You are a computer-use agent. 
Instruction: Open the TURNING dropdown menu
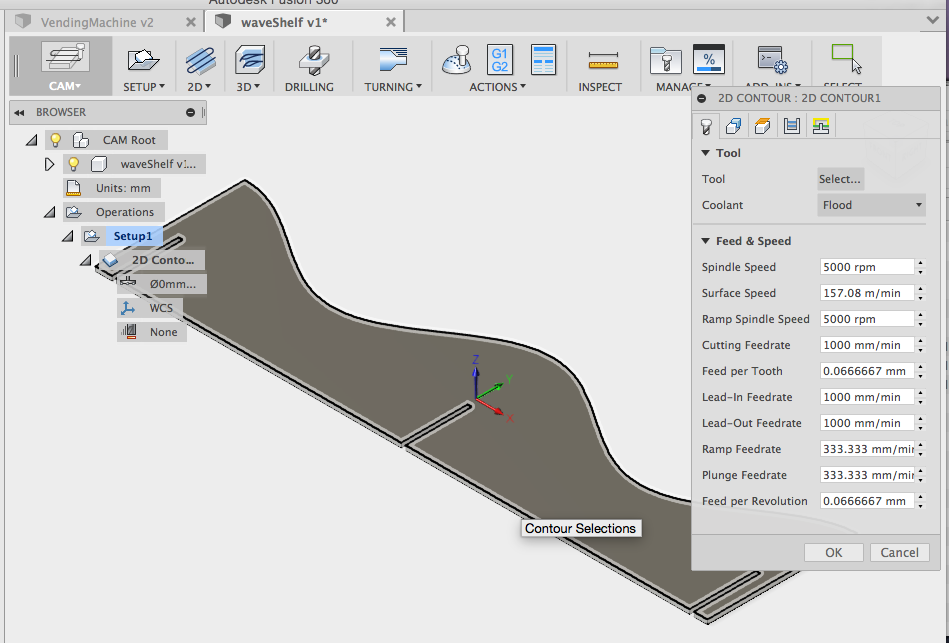(393, 87)
